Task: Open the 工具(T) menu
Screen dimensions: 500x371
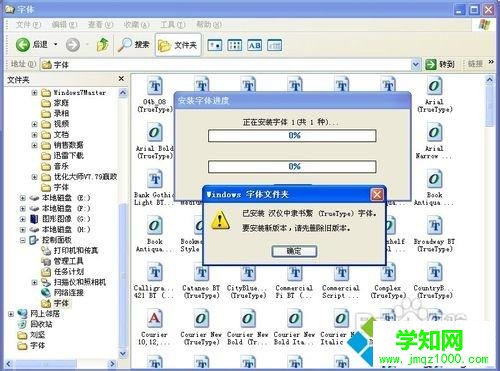Action: click(173, 25)
